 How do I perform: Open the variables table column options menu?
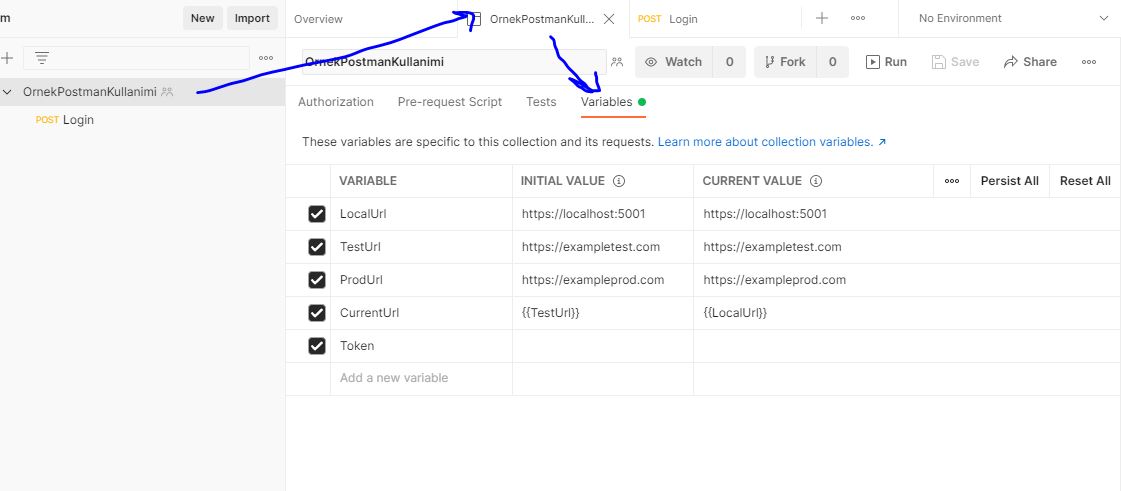point(952,181)
